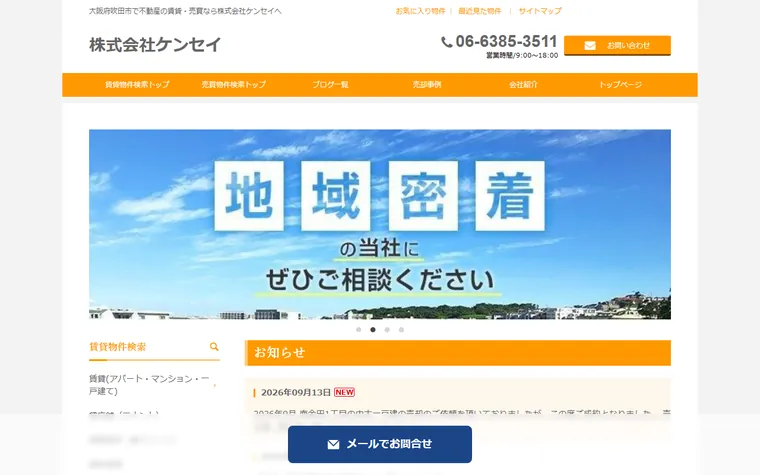760x475 pixels.
Task: Click the 2026年09月13日 news date
Action: tap(296, 392)
